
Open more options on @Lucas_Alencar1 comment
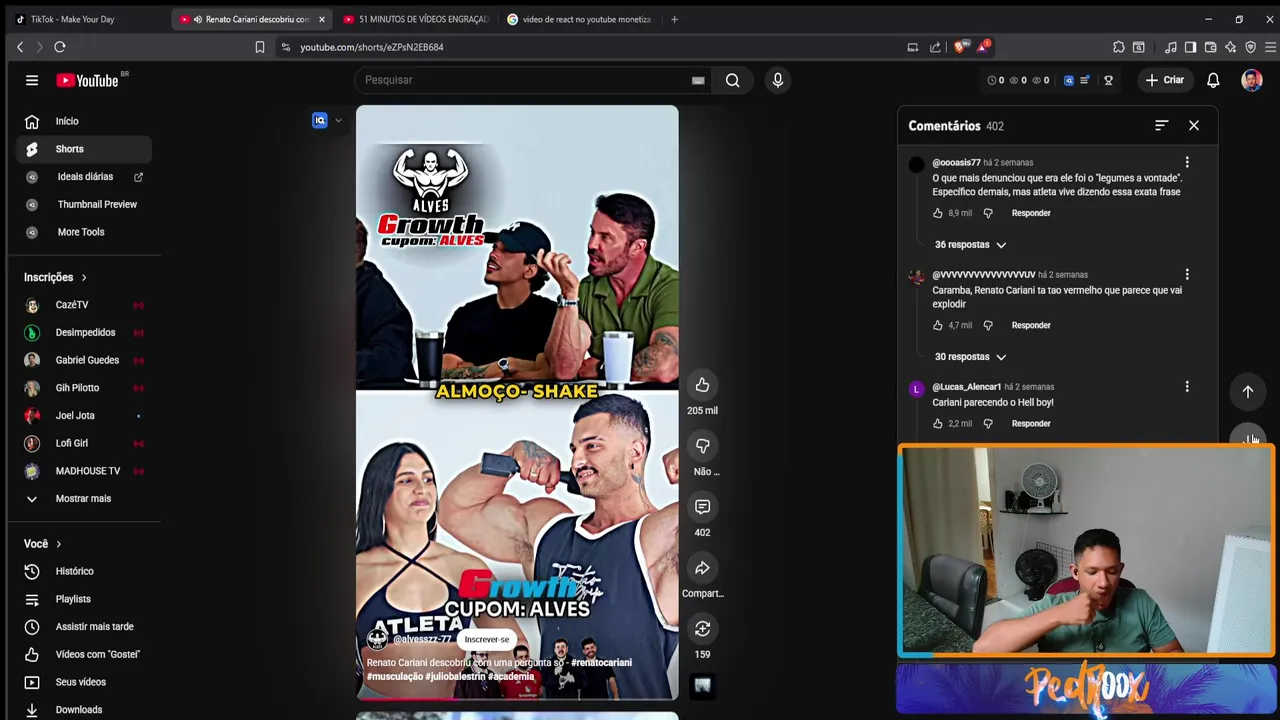coord(1187,386)
